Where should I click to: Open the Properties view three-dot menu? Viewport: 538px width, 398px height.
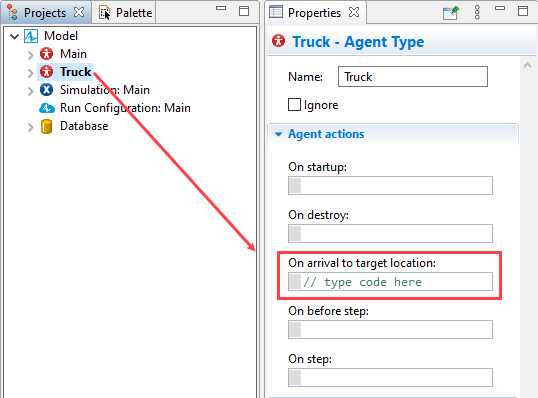pos(477,13)
